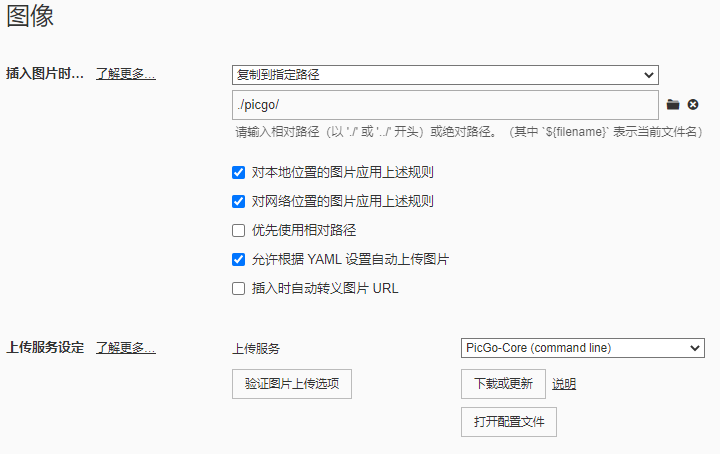Click the 上传服务 label text
The height and width of the screenshot is (454, 720).
pos(256,348)
